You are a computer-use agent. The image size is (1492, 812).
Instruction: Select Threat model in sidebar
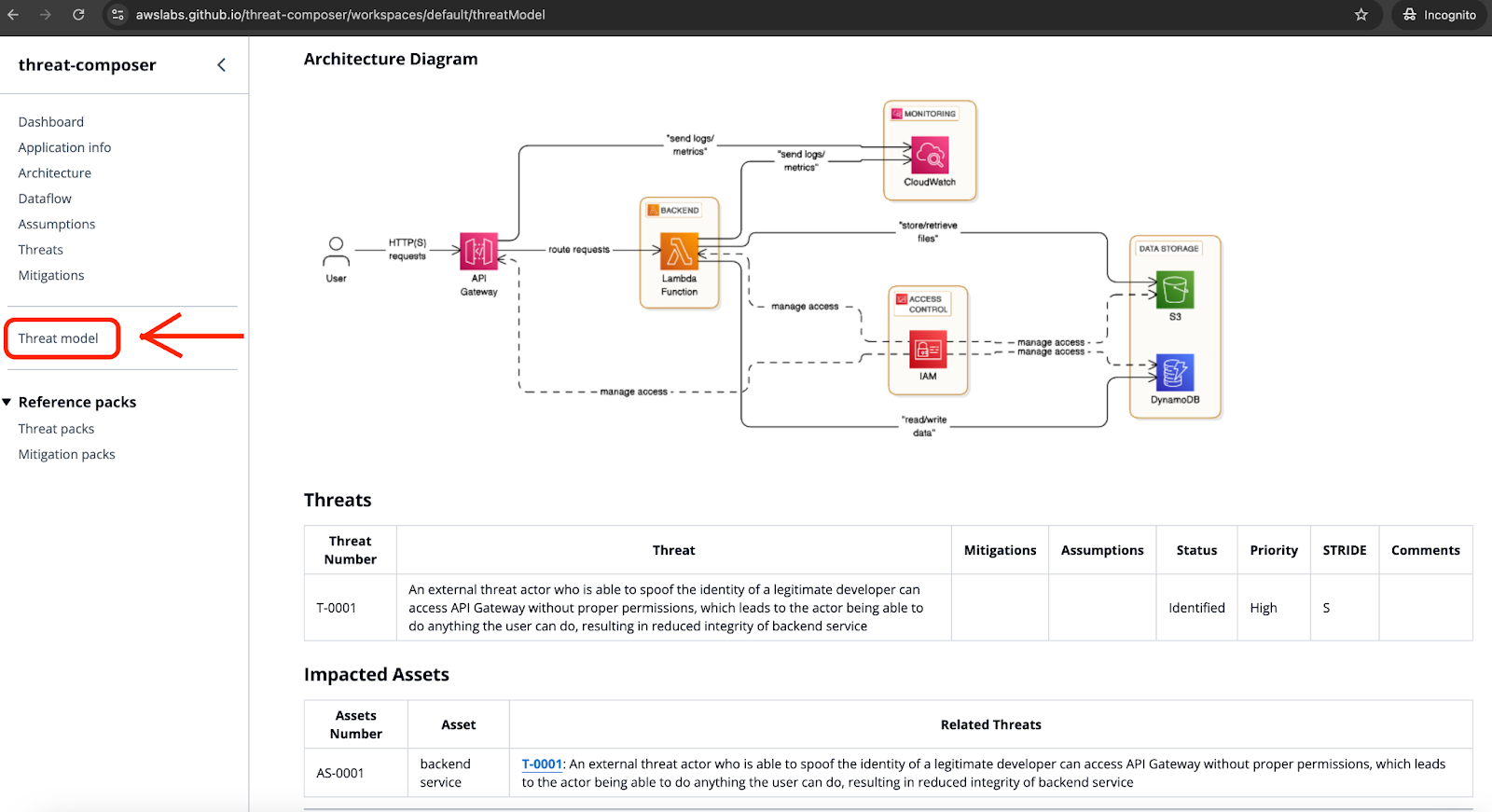pyautogui.click(x=58, y=338)
